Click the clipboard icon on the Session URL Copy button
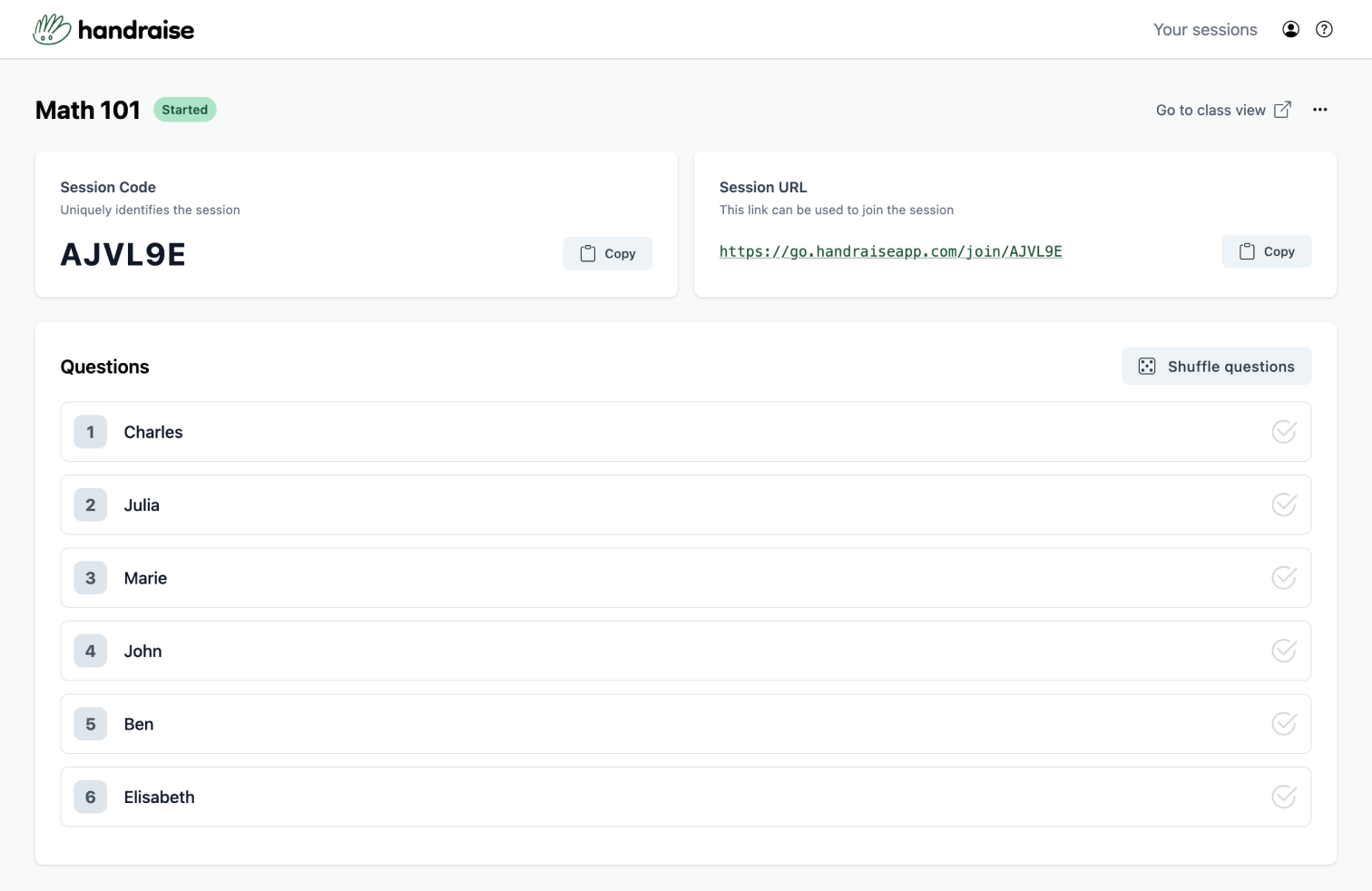 1246,250
